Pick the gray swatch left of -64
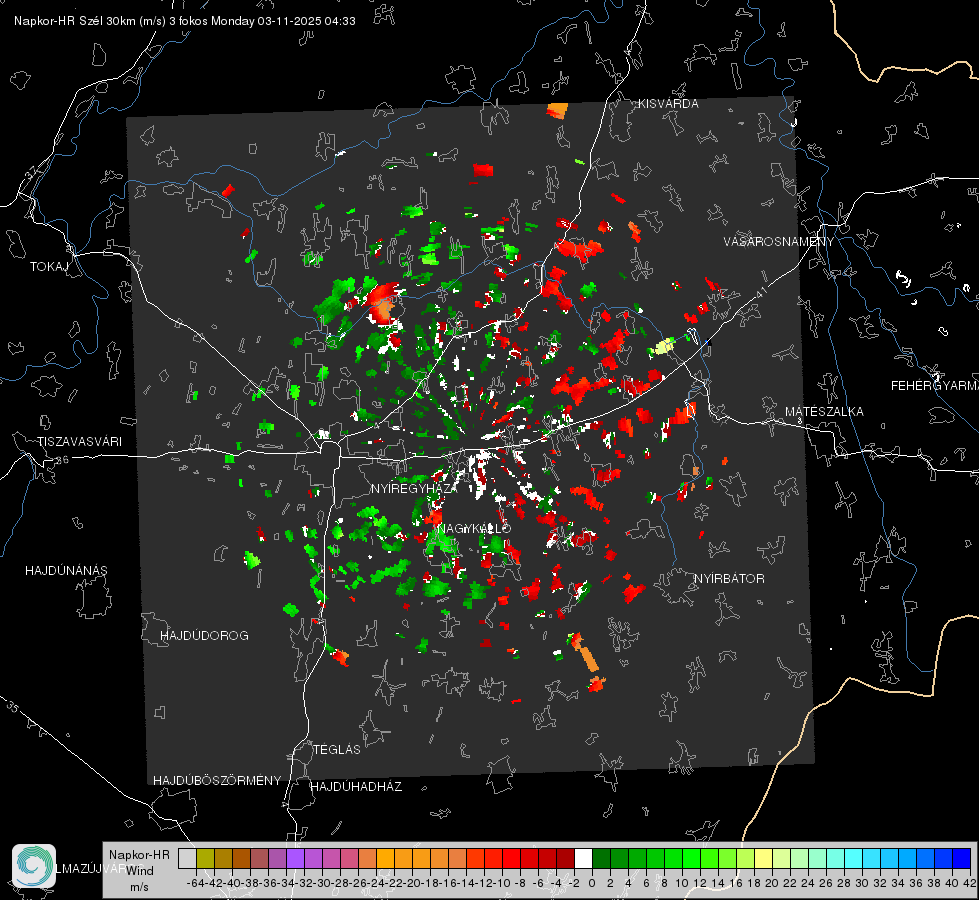This screenshot has width=979, height=900. pos(187,859)
